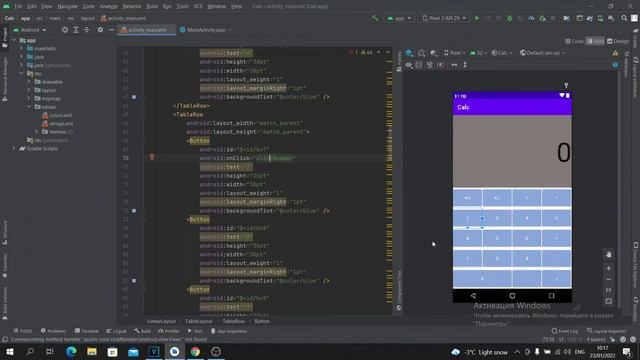Image resolution: width=640 pixels, height=360 pixels.
Task: Click the design surface layers icon
Action: 409,53
